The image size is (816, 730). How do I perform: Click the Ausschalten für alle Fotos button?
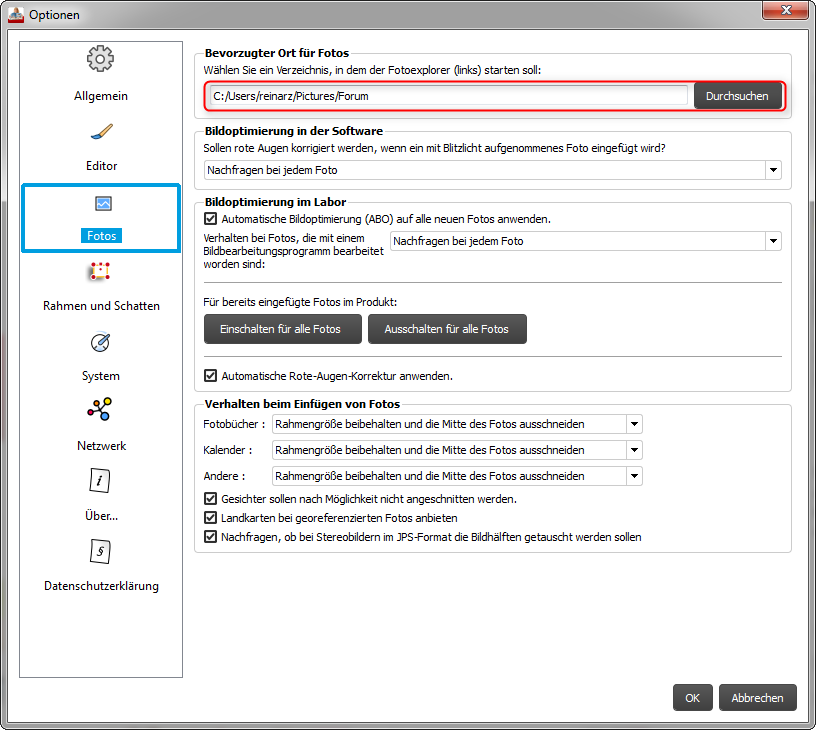446,329
